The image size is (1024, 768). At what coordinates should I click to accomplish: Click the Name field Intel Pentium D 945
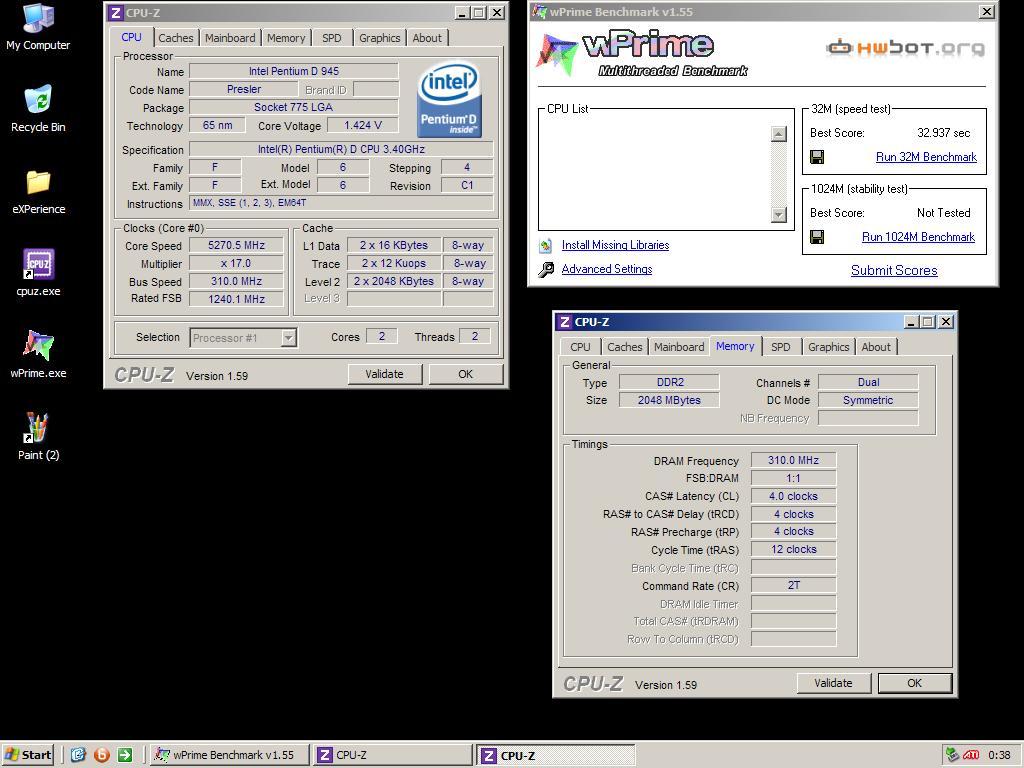[x=294, y=71]
